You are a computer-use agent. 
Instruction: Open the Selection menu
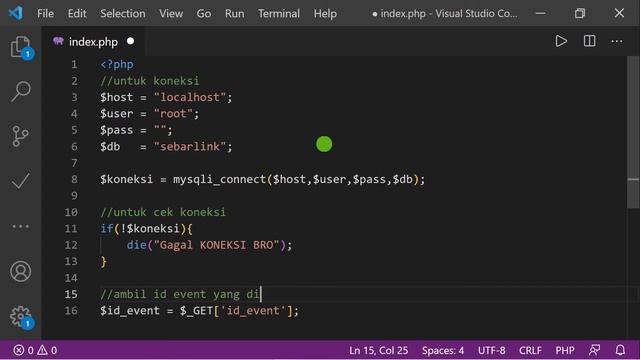pyautogui.click(x=123, y=13)
